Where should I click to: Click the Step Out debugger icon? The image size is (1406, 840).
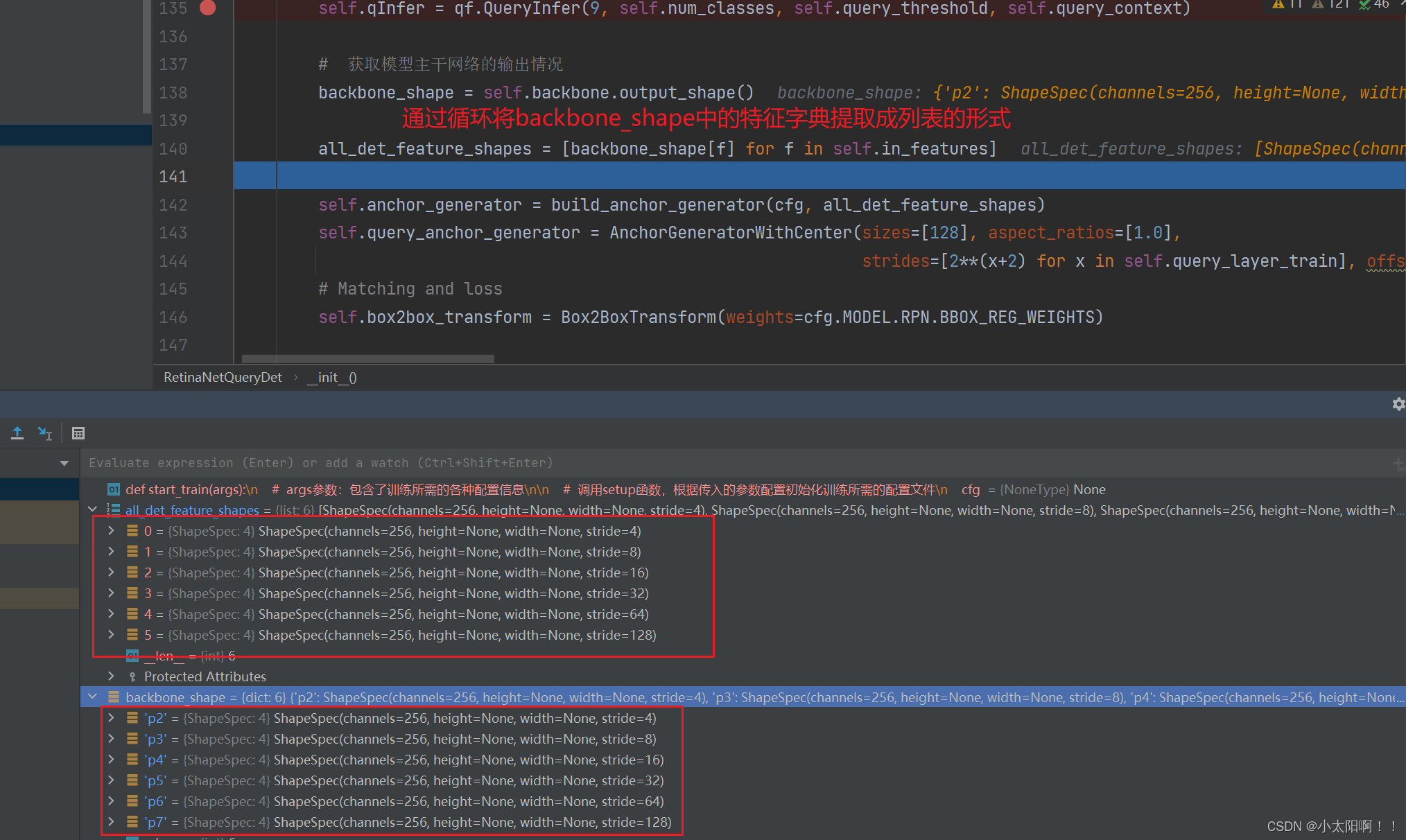pos(17,433)
